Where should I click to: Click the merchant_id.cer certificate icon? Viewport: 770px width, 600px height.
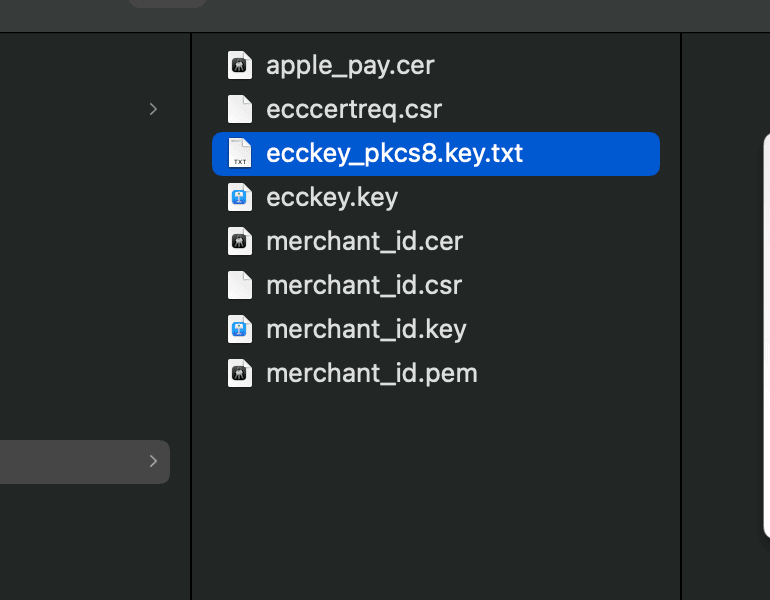pyautogui.click(x=240, y=241)
